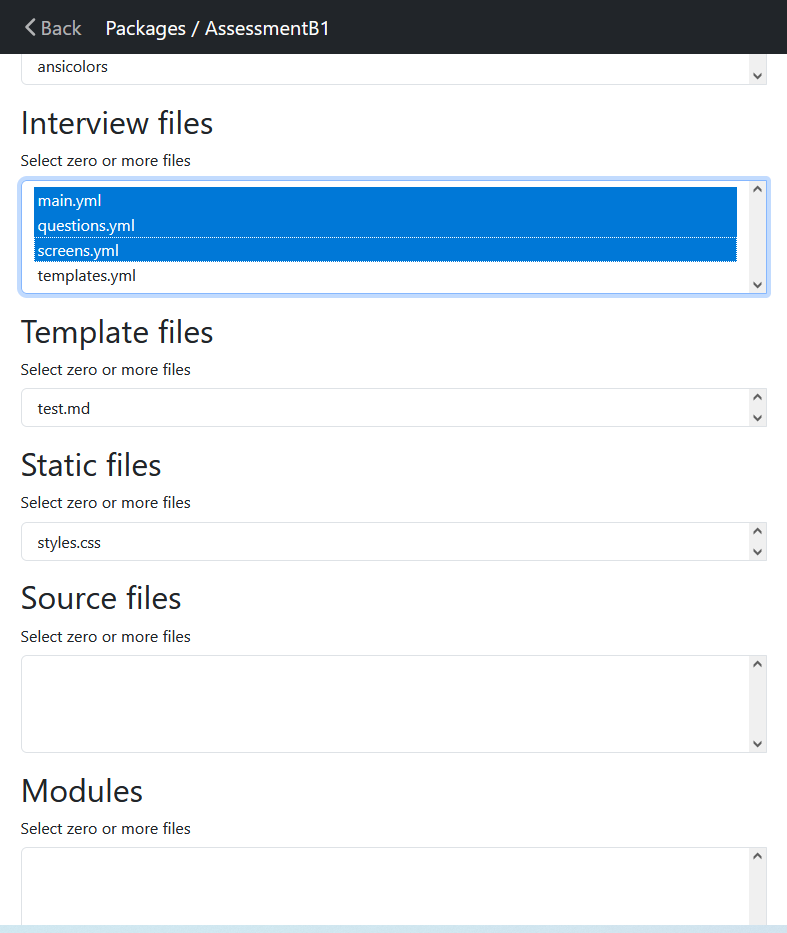Click up arrow of Template files list
The width and height of the screenshot is (787, 933).
pyautogui.click(x=757, y=398)
